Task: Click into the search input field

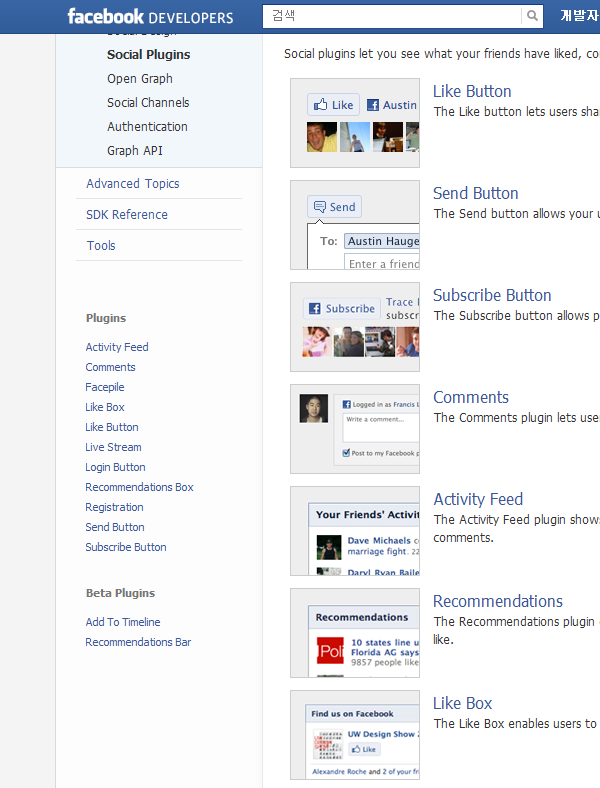Action: click(392, 16)
